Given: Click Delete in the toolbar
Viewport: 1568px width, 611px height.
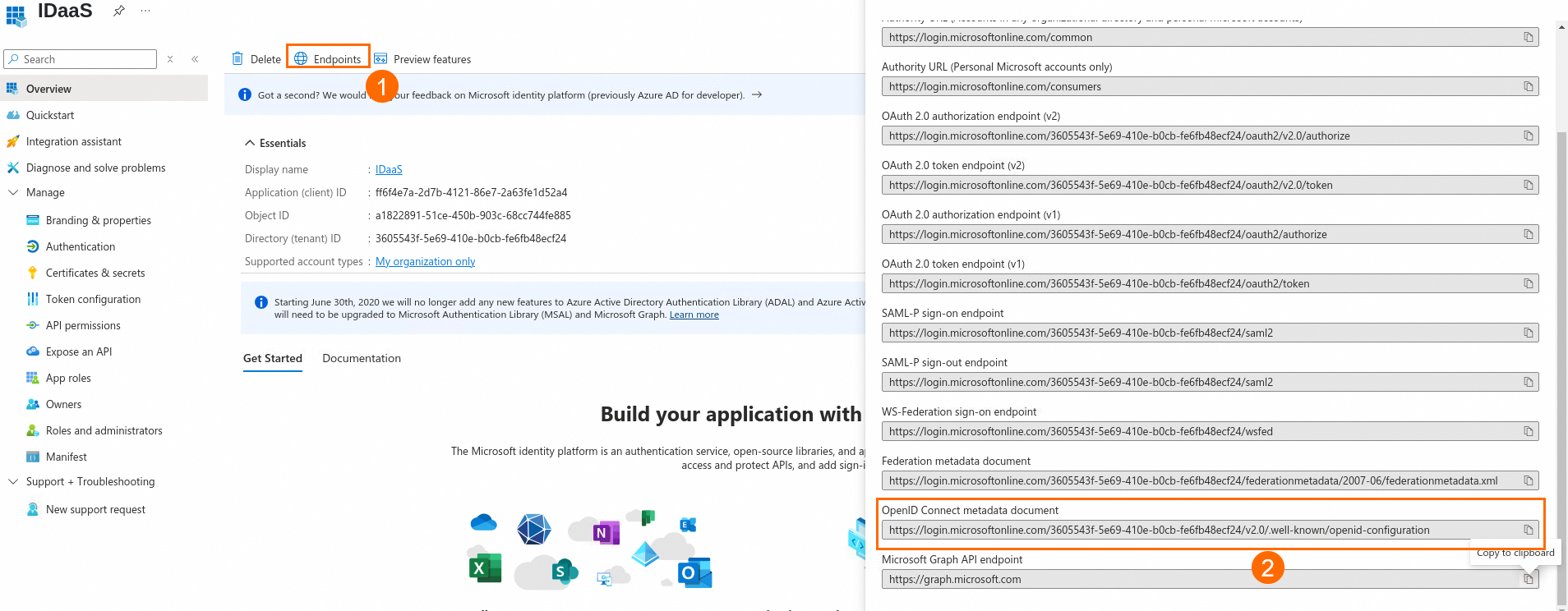Looking at the screenshot, I should 256,59.
